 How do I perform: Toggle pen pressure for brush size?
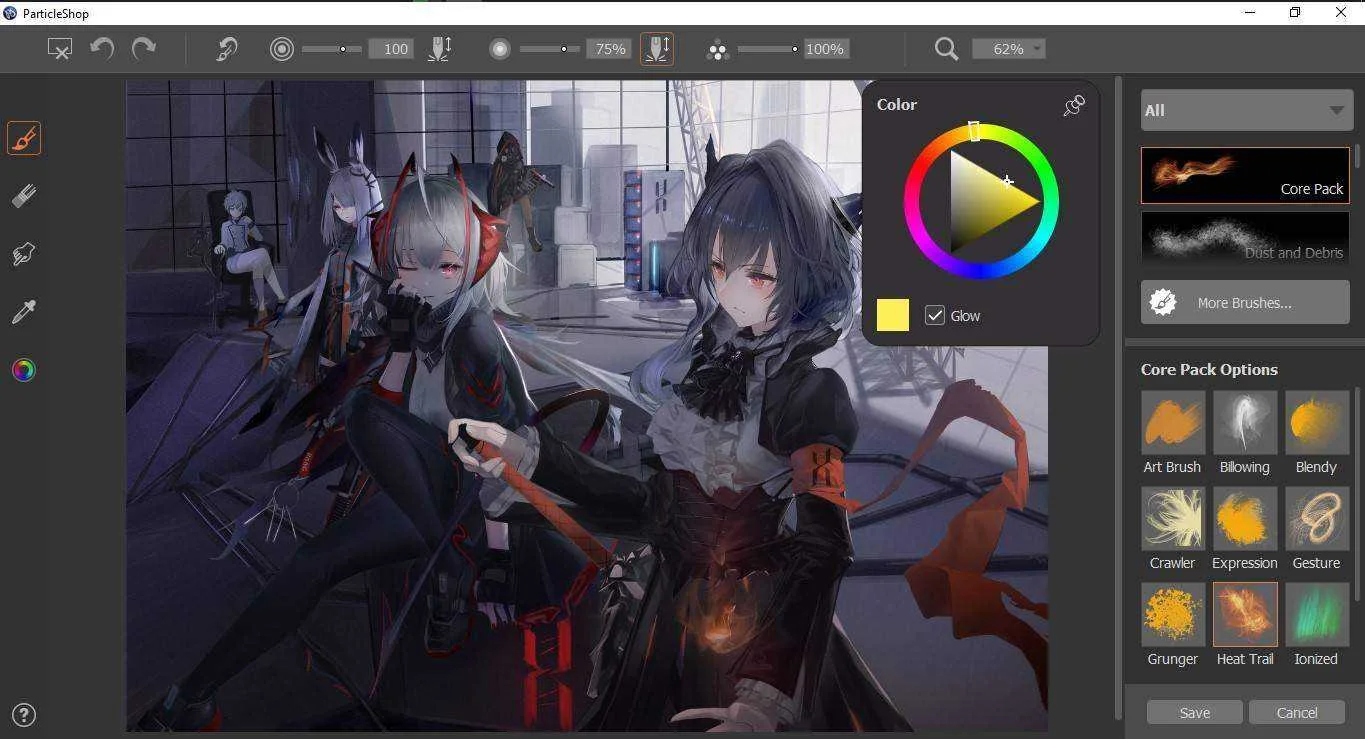coord(440,49)
